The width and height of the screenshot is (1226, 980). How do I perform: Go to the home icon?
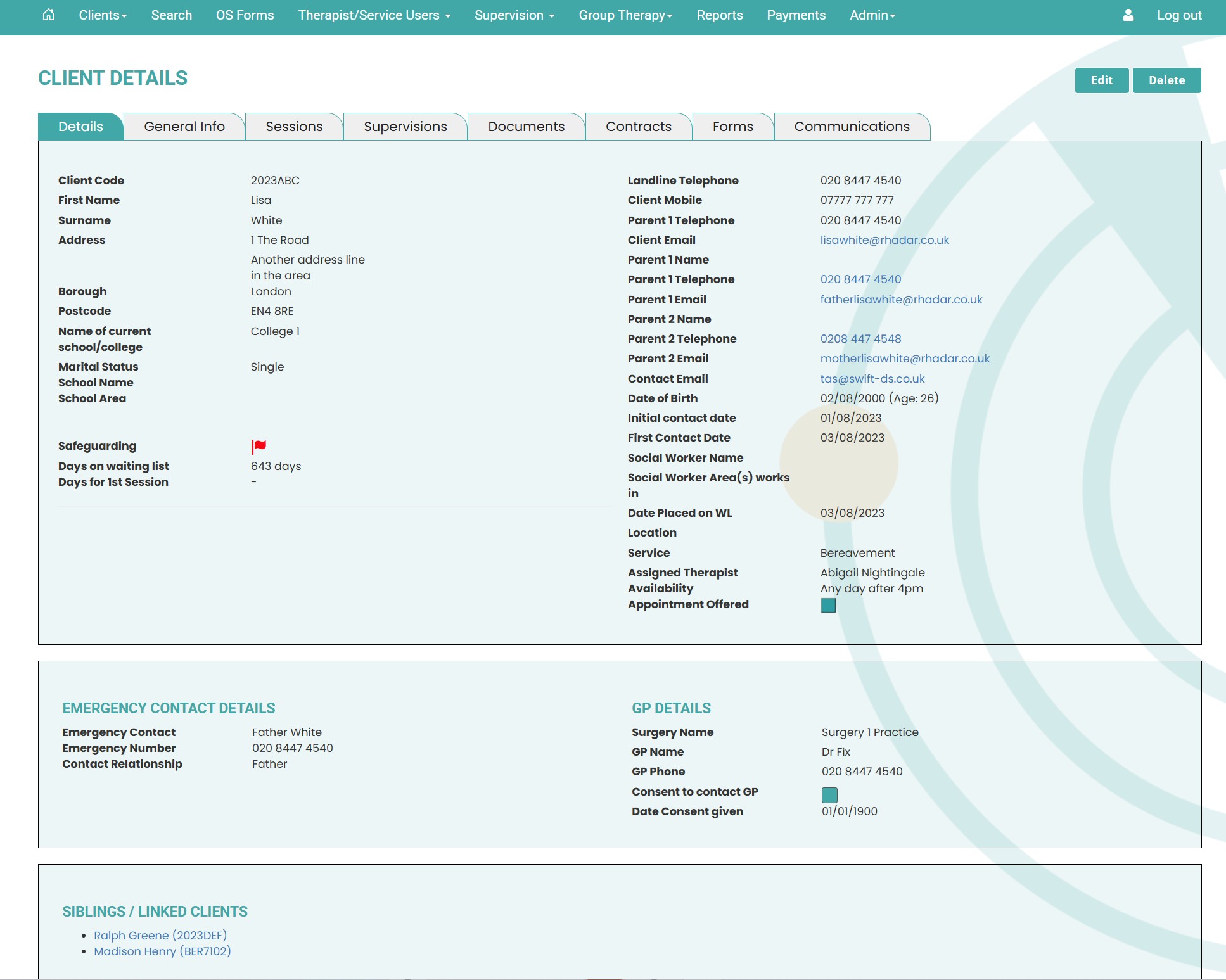click(48, 15)
